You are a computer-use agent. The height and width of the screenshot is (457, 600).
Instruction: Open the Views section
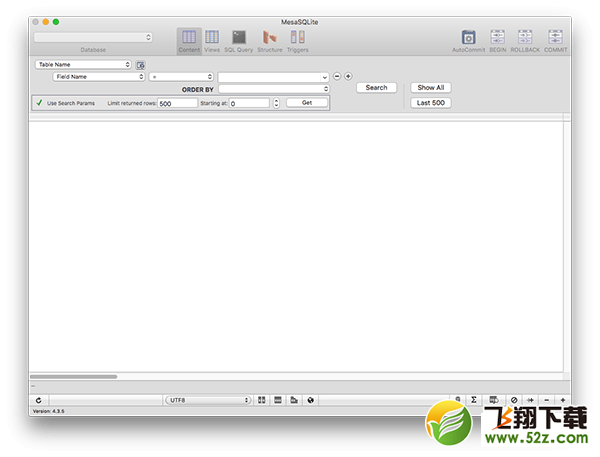(212, 41)
